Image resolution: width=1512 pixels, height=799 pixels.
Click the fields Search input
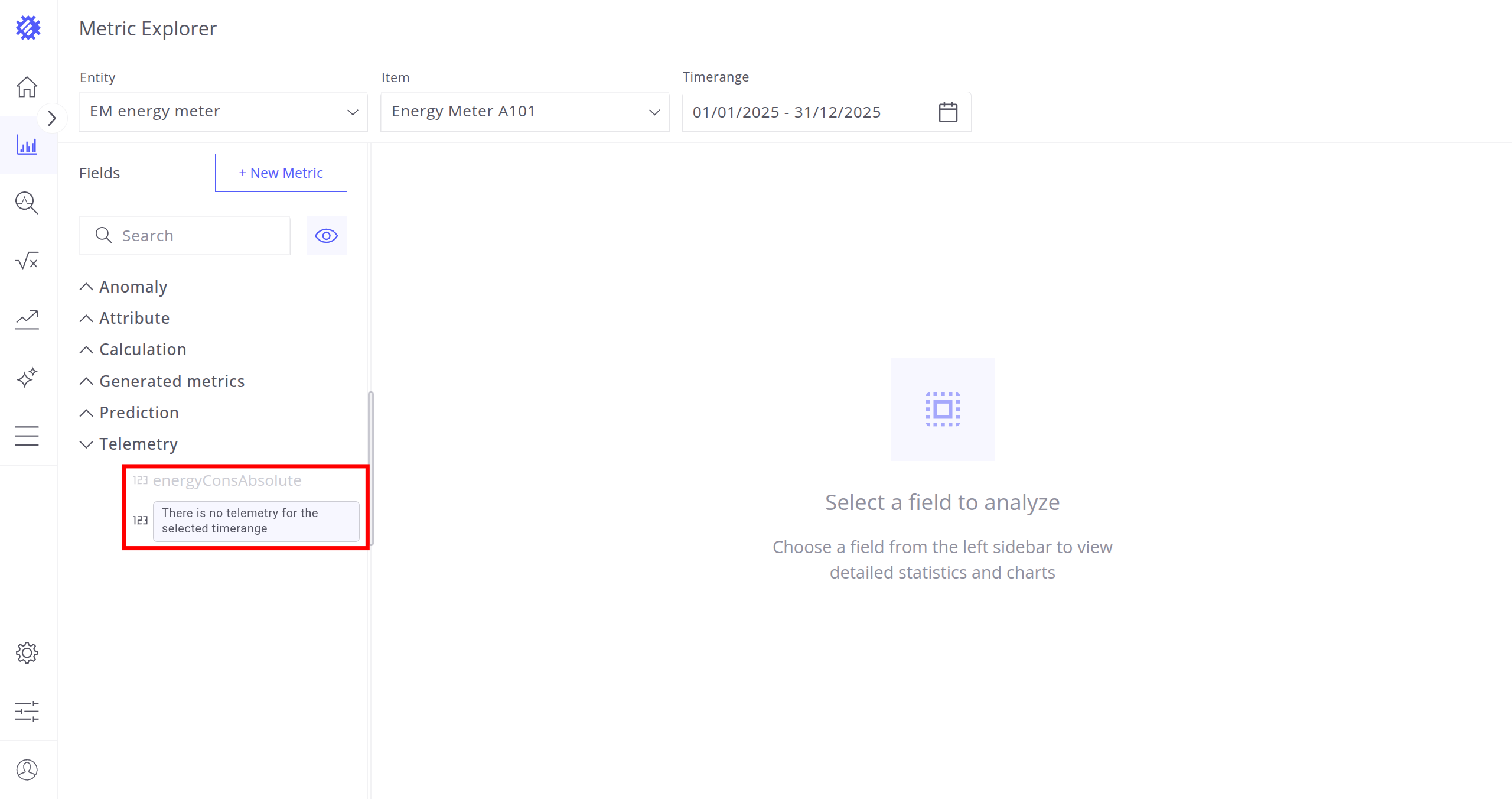195,236
